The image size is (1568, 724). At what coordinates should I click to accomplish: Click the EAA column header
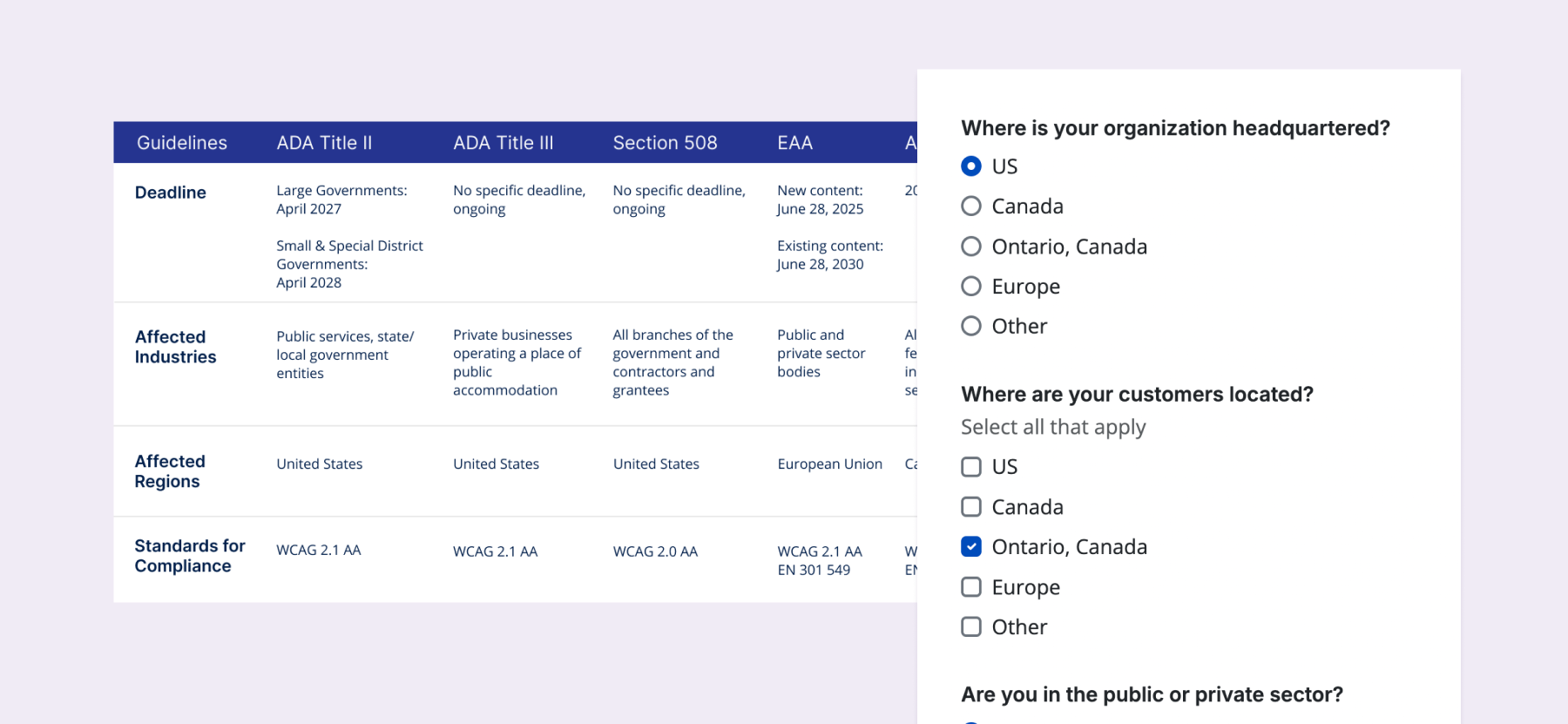[x=794, y=143]
